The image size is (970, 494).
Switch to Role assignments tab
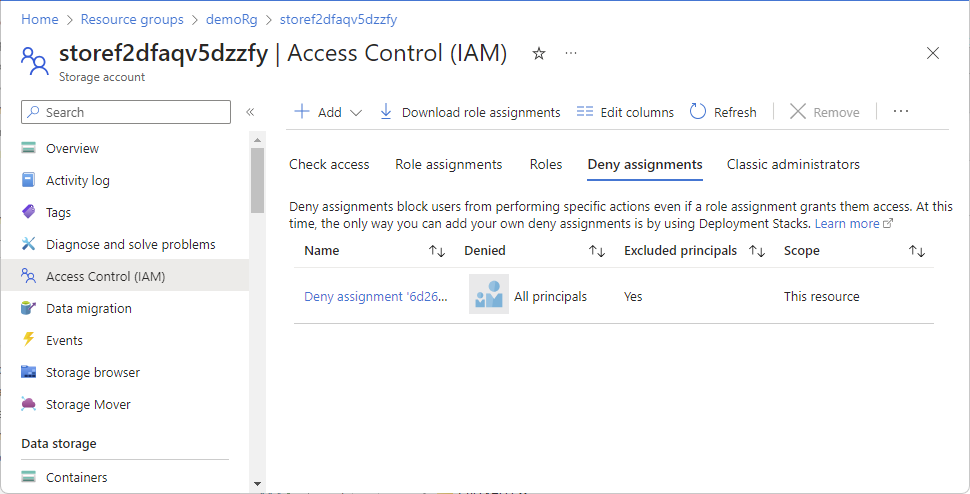coord(449,164)
